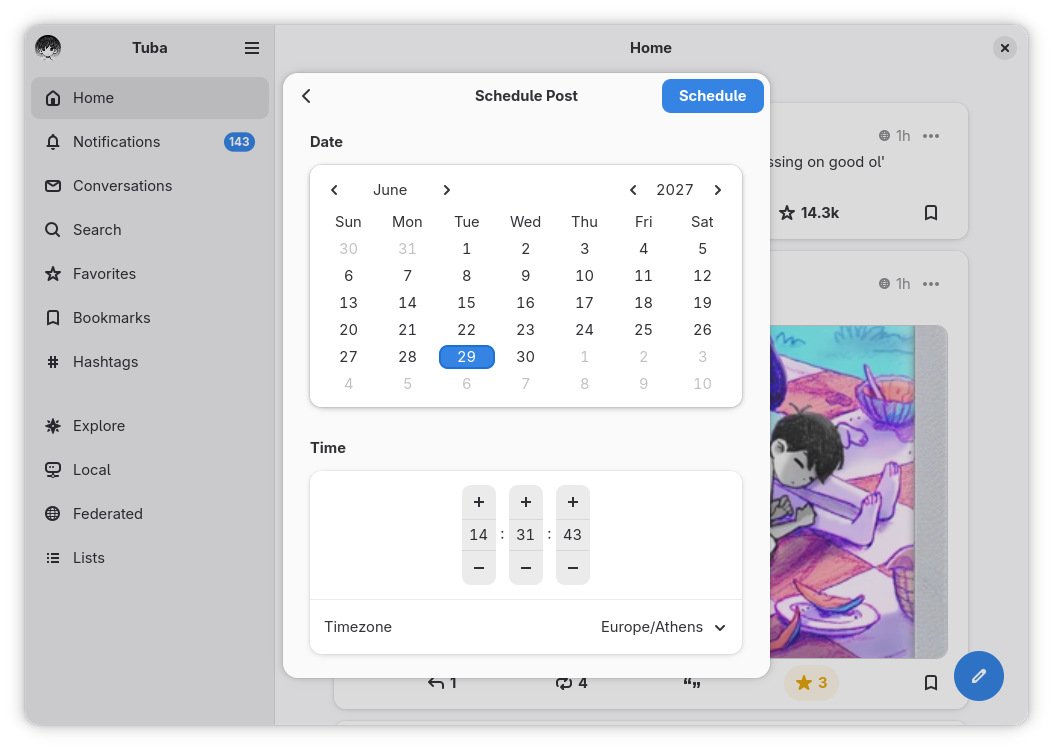Open Explore in the sidebar
Viewport: 1053px width, 750px height.
(x=150, y=426)
